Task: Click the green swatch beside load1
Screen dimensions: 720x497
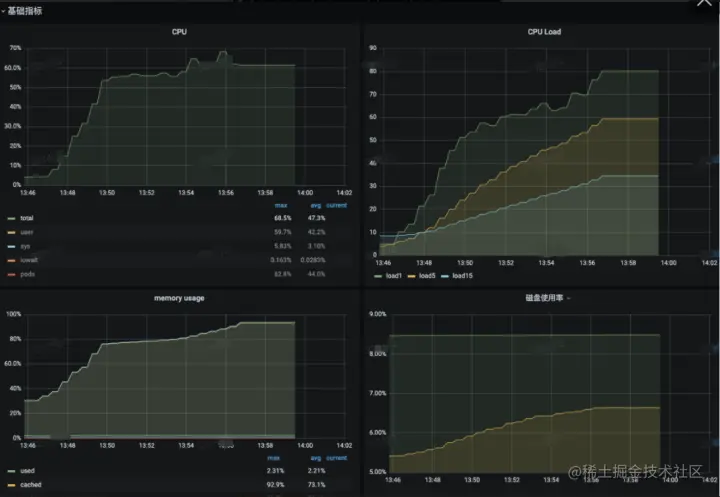Action: (378, 277)
